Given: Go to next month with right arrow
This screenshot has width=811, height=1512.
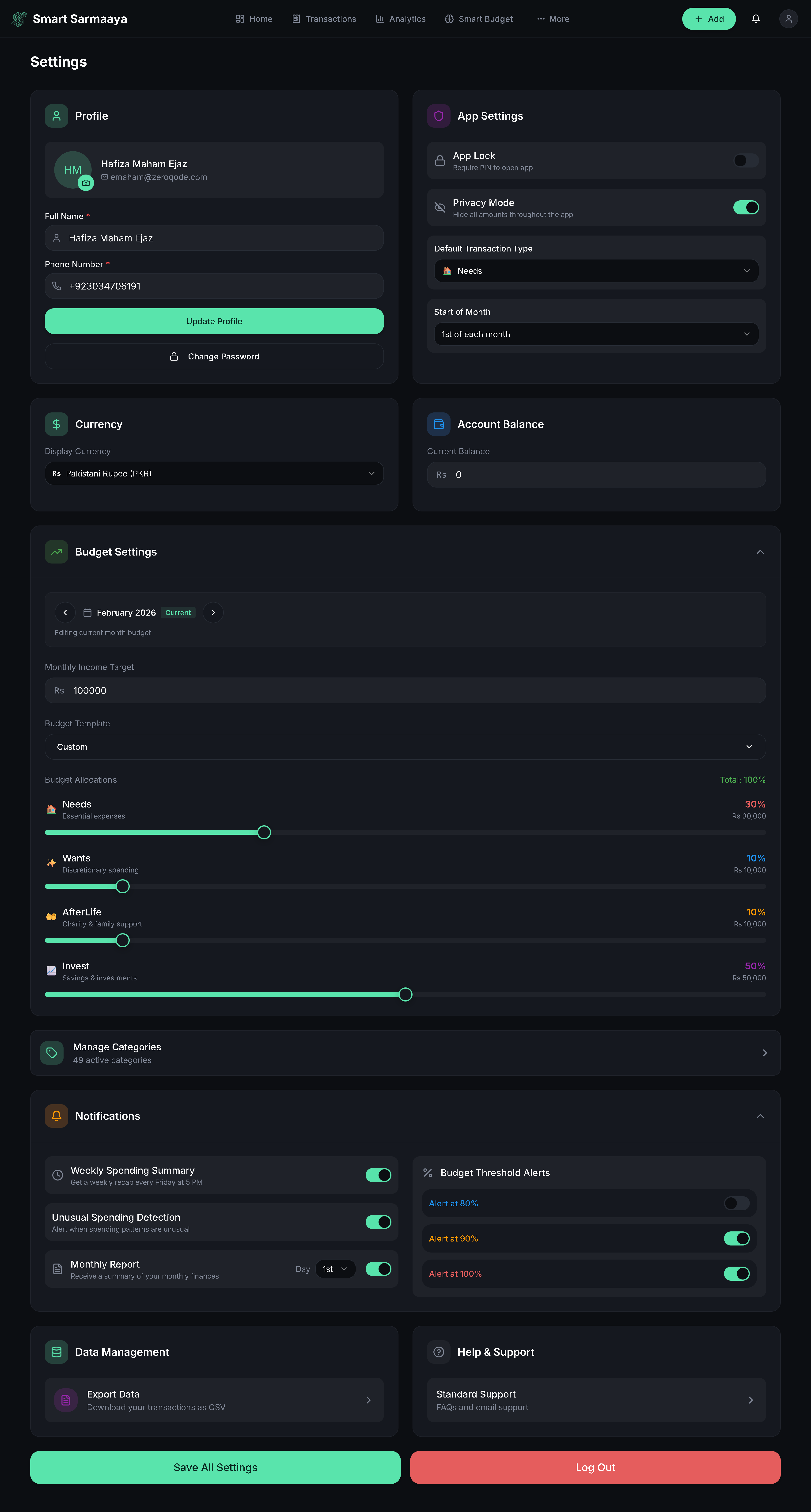Looking at the screenshot, I should tap(213, 612).
